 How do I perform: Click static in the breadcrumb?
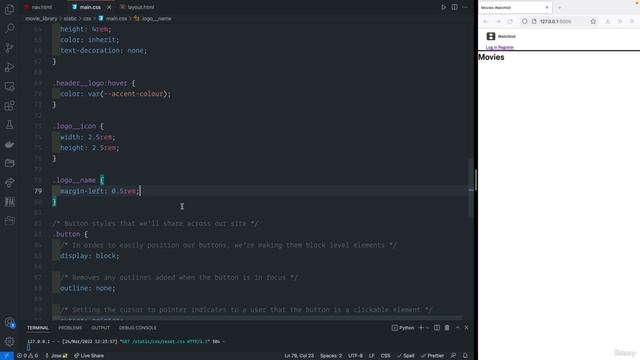70,18
